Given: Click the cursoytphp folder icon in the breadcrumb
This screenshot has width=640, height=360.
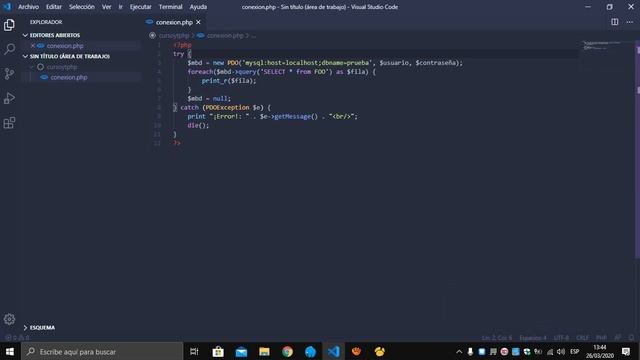Looking at the screenshot, I should click(x=153, y=36).
